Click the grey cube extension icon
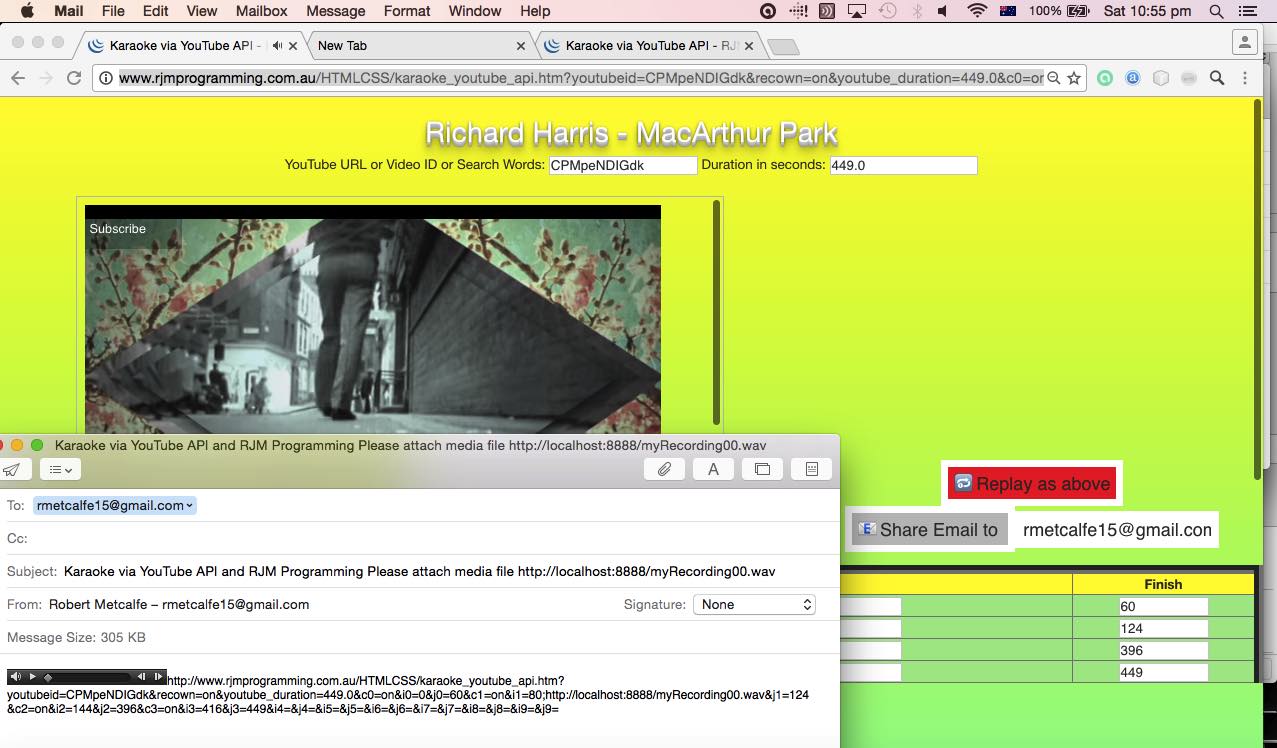Image resolution: width=1277 pixels, height=748 pixels. pyautogui.click(x=1161, y=77)
